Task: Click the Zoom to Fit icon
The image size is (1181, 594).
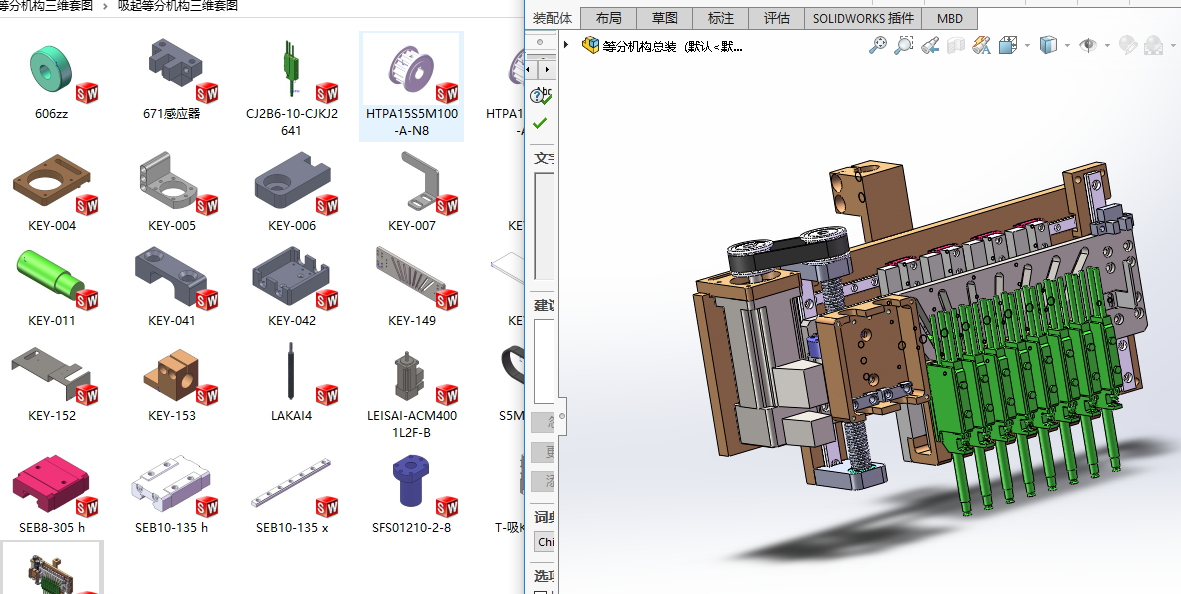Action: click(x=878, y=45)
